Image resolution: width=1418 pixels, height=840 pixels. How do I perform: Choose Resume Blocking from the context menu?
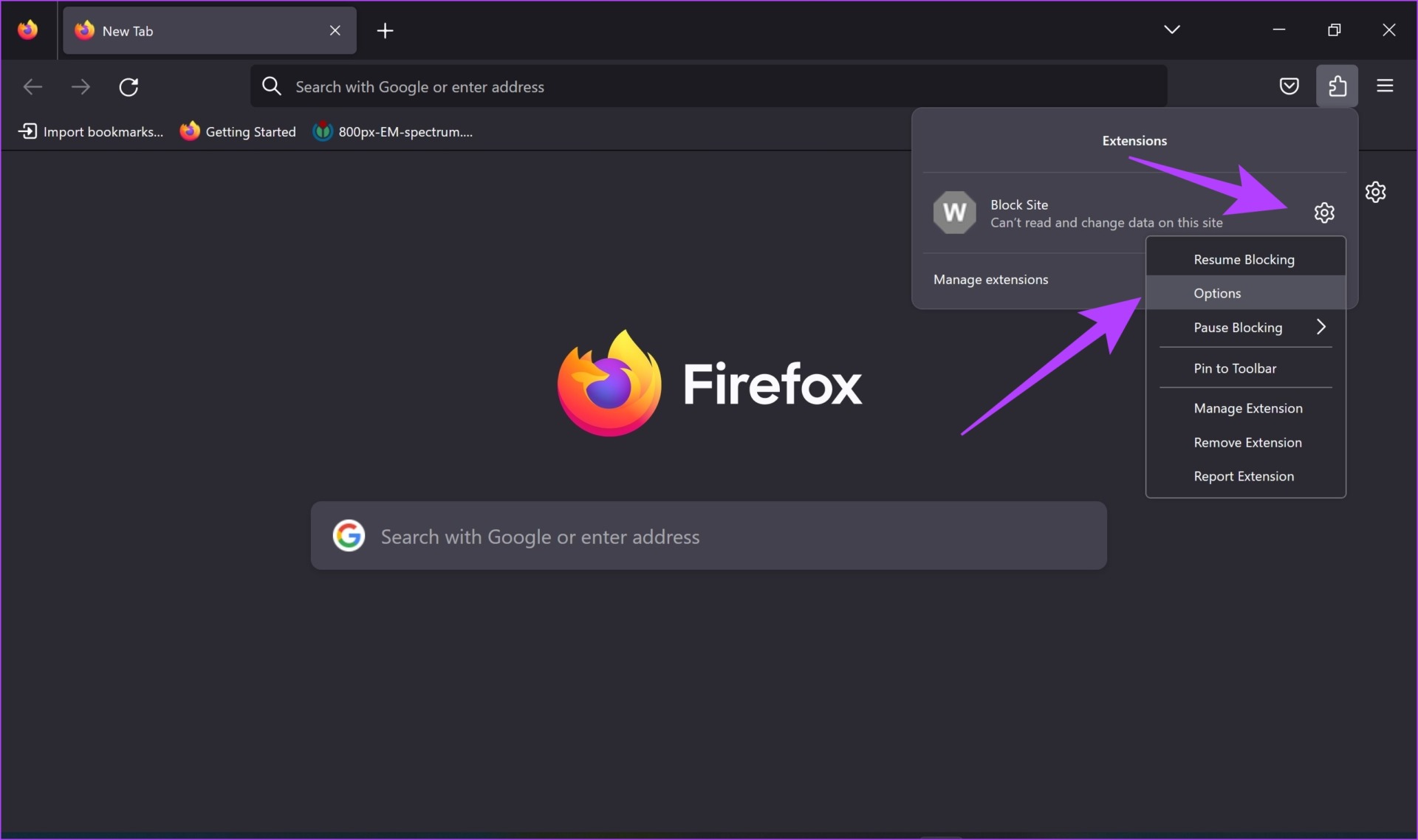click(x=1245, y=260)
